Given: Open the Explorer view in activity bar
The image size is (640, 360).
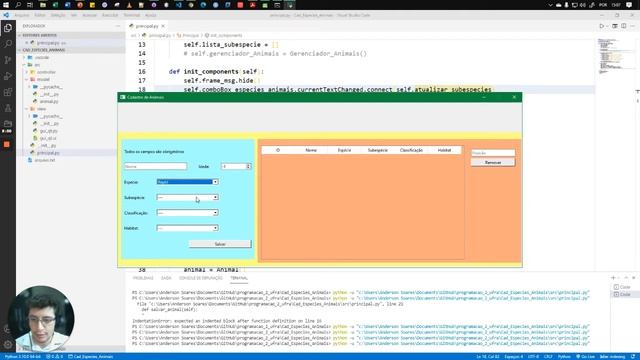Looking at the screenshot, I should (x=8, y=28).
